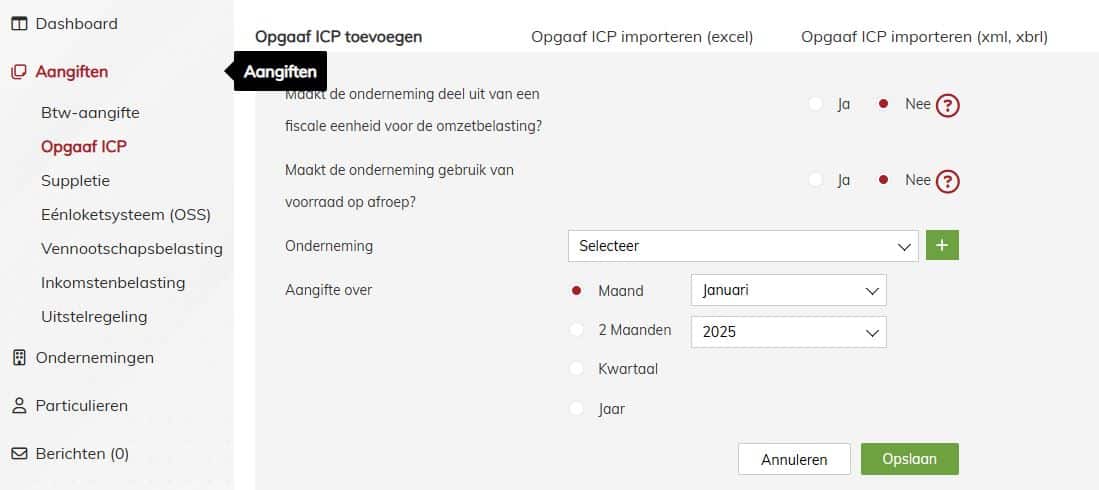Click the Dashboard icon in sidebar
The image size is (1099, 490).
tap(19, 24)
